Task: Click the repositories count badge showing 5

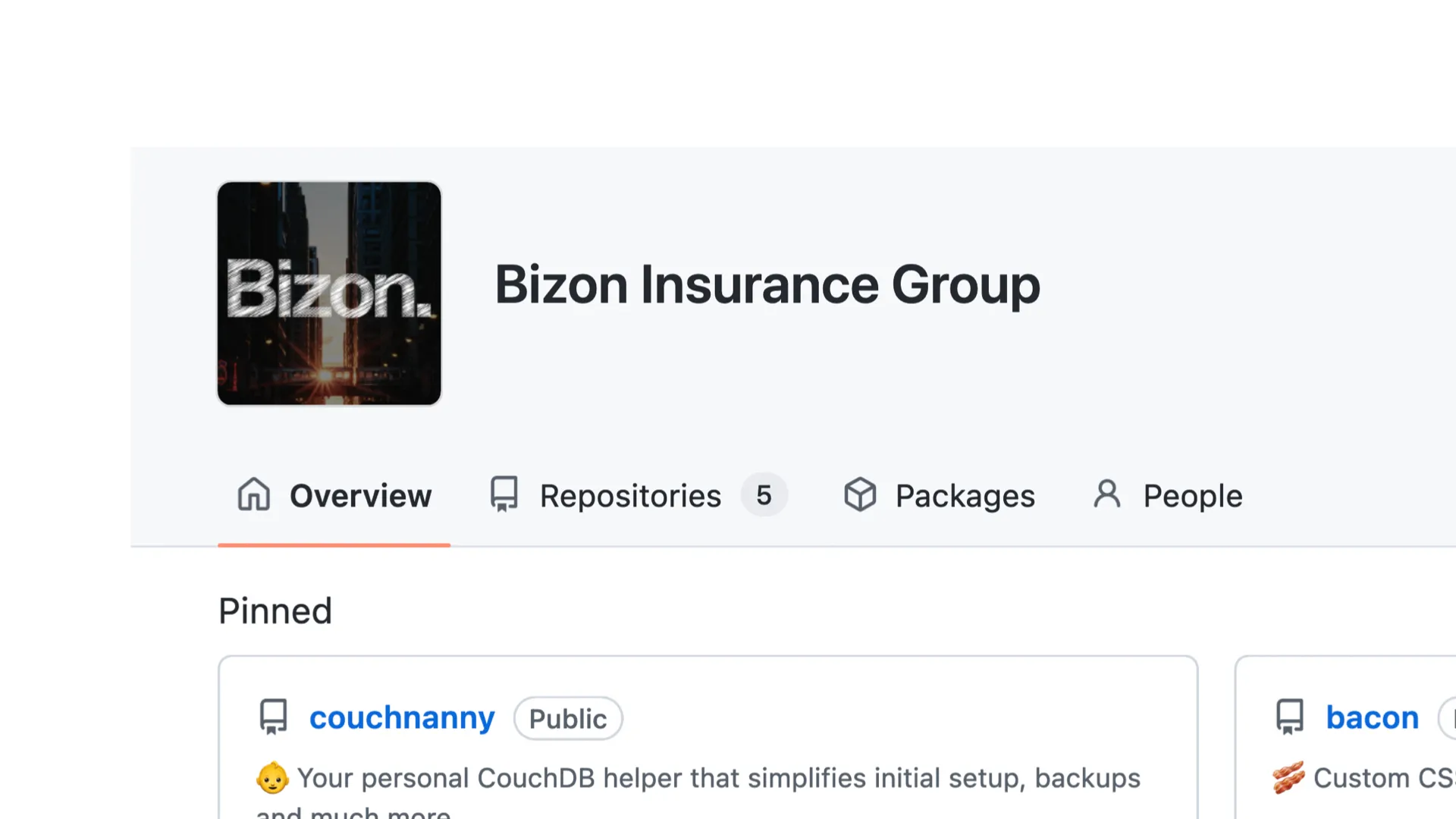Action: tap(764, 495)
